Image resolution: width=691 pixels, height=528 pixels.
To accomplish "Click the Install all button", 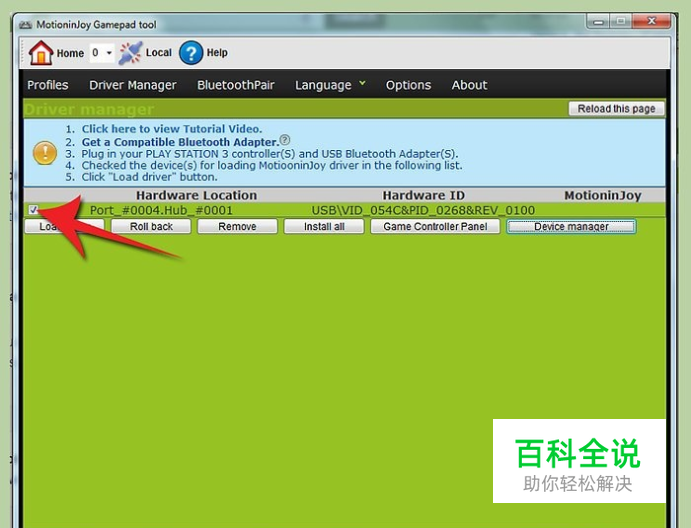I will click(324, 226).
